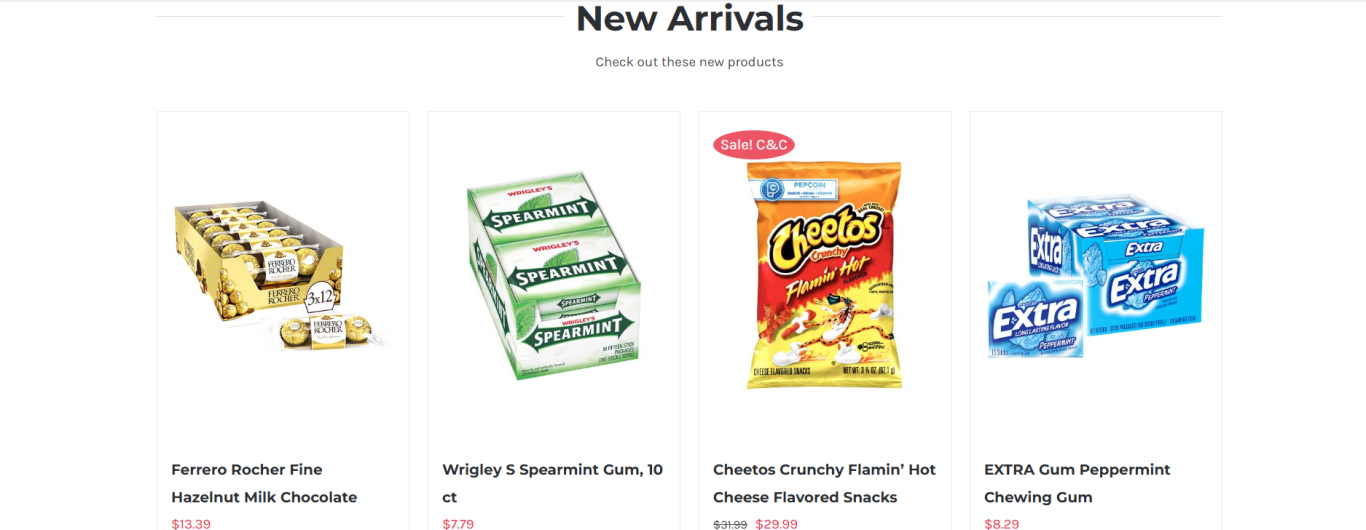Open EXTRA Gum Peppermint Chewing Gum title

[1077, 483]
